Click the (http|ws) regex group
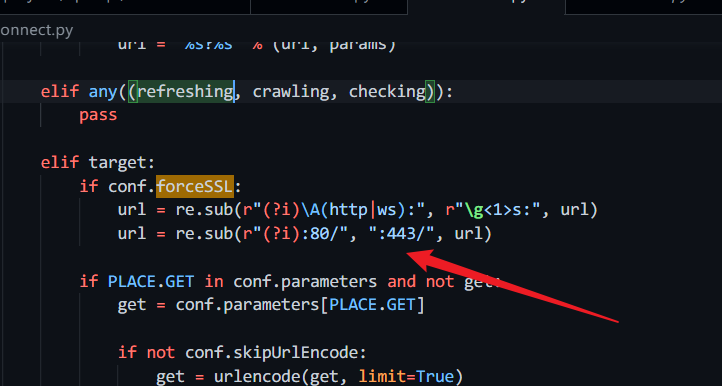Image resolution: width=722 pixels, height=386 pixels. coord(364,210)
